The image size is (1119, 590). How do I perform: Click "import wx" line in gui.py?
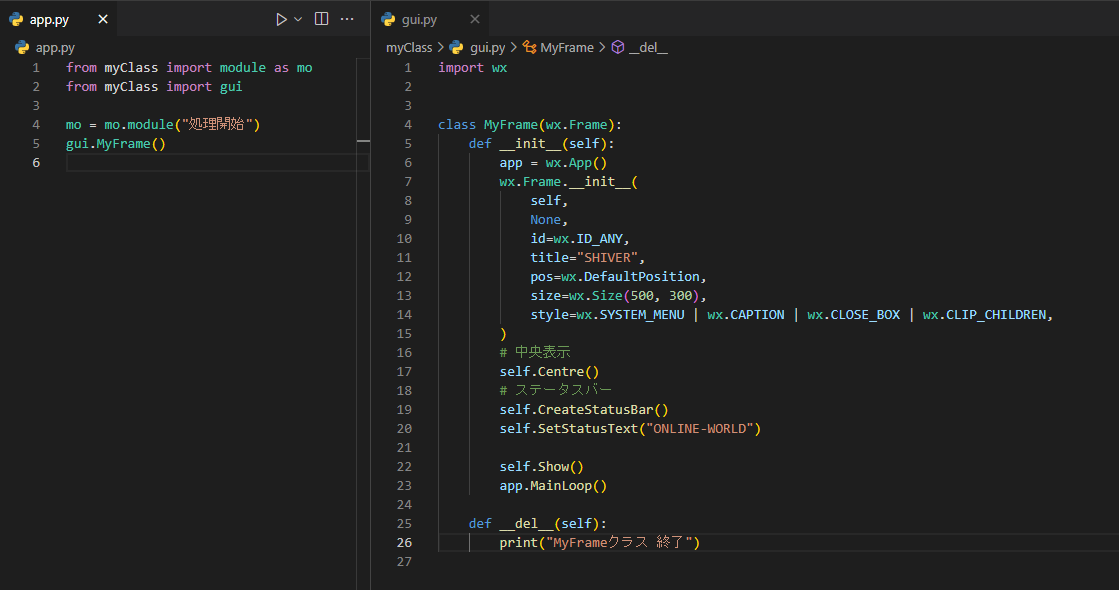click(472, 68)
